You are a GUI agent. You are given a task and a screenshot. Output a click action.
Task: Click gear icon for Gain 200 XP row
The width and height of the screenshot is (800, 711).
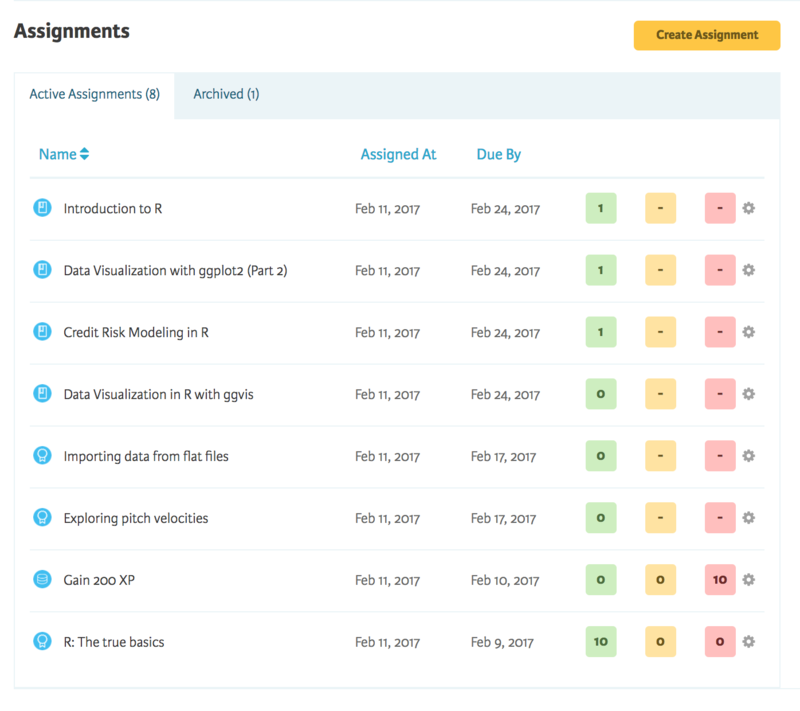point(748,579)
